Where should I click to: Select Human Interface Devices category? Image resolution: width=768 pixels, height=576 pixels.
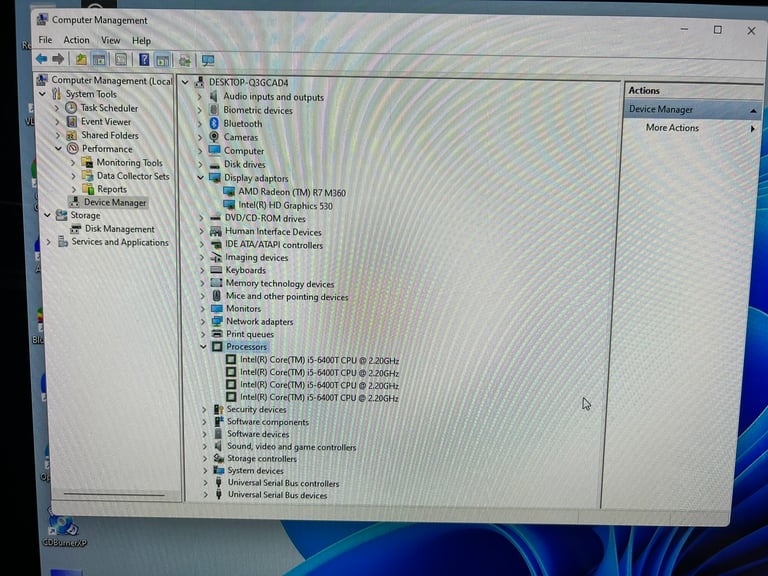273,232
